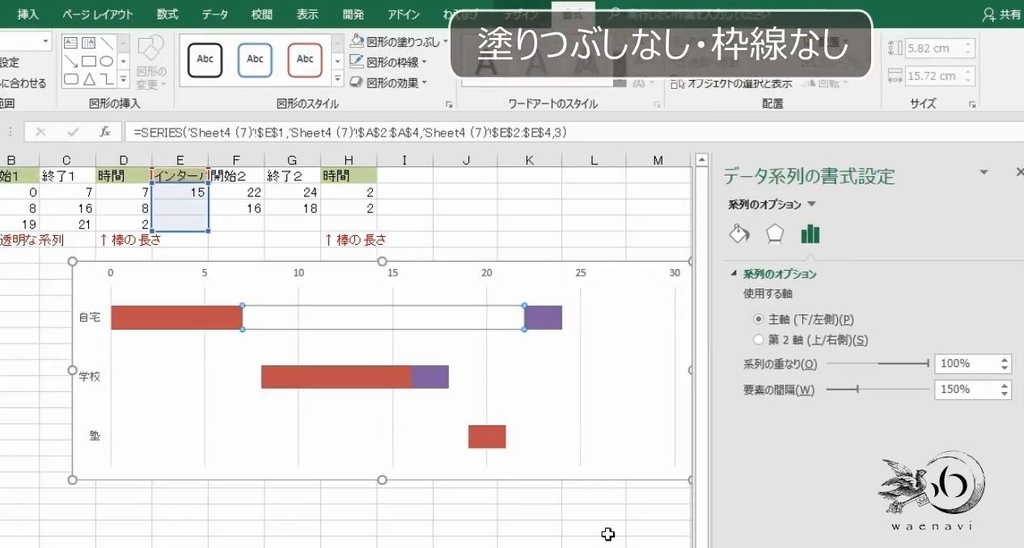1024x548 pixels.
Task: Open the 挿入 ribbon tab
Action: [27, 14]
